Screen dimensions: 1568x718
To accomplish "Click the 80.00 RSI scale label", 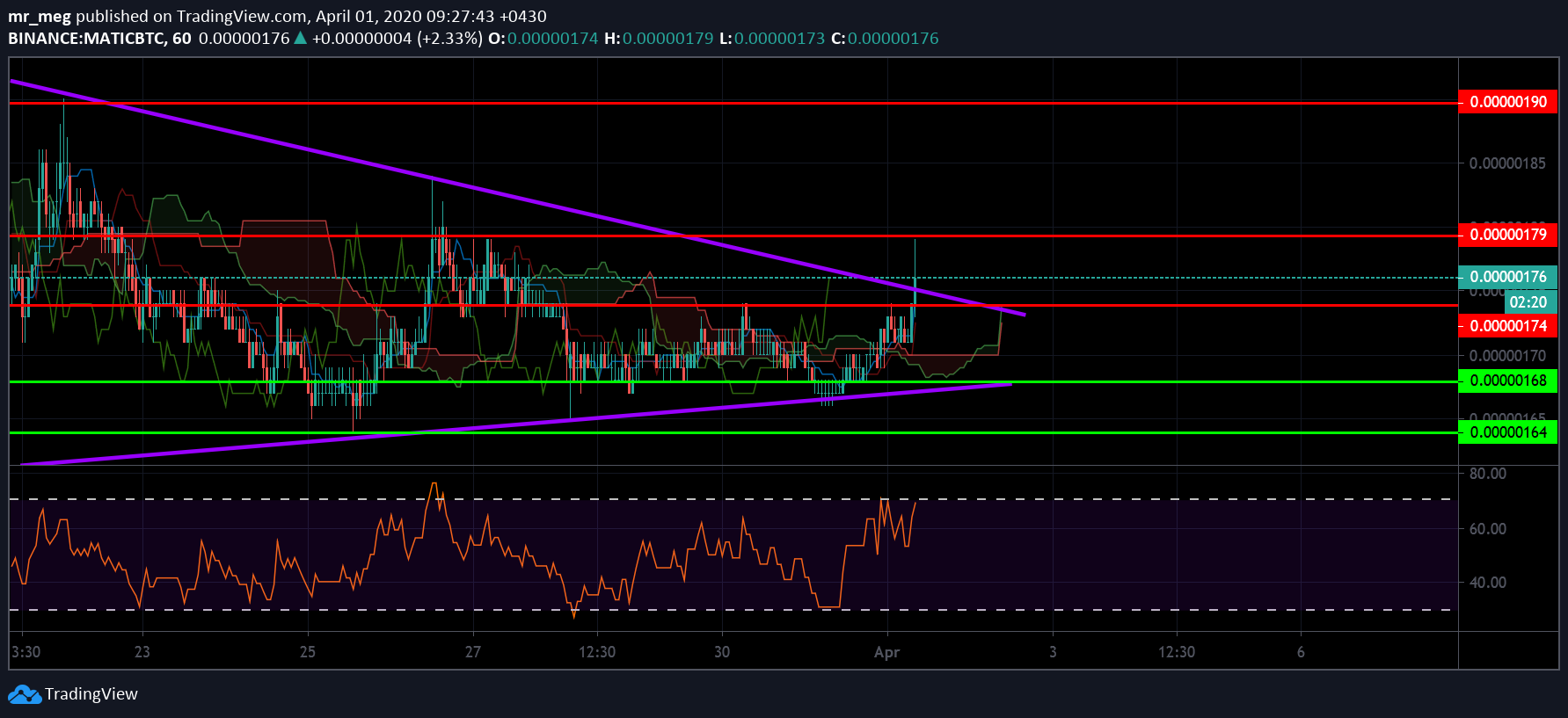I will coord(1488,474).
